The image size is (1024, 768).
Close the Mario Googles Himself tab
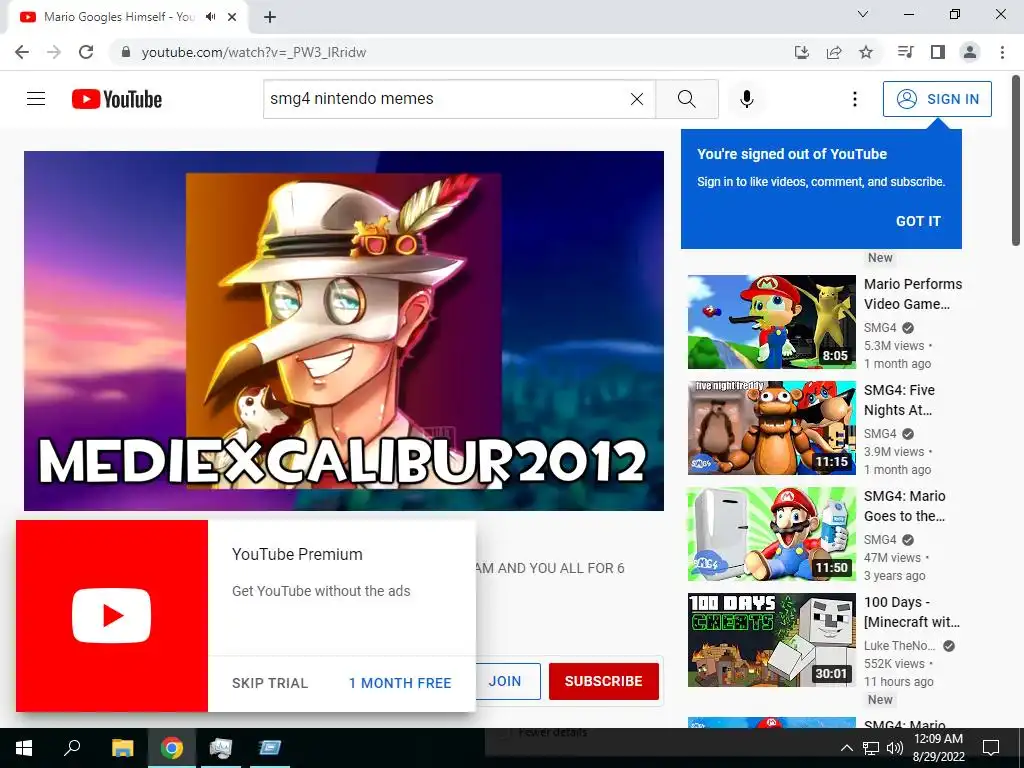click(232, 17)
